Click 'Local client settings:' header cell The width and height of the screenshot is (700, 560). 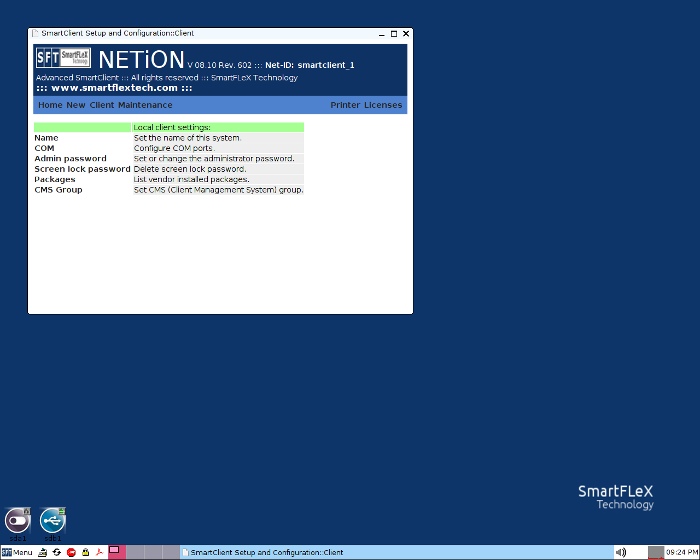[218, 127]
